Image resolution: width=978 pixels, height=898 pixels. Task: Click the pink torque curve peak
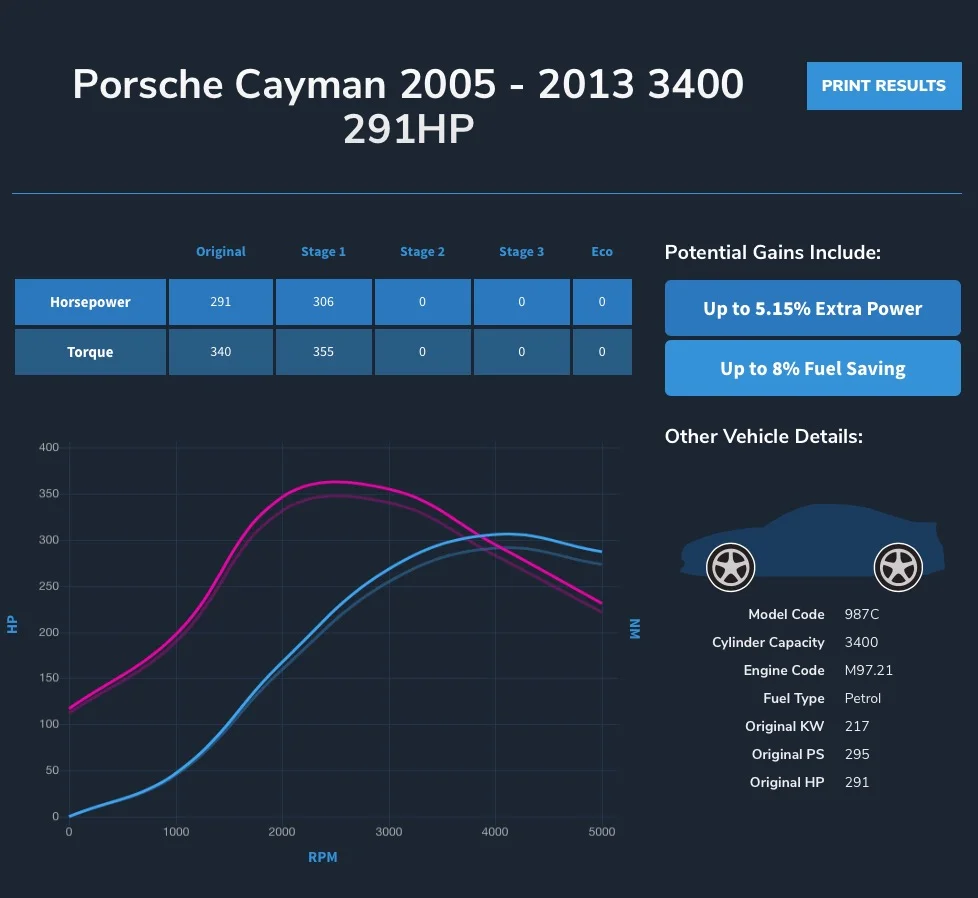point(335,481)
